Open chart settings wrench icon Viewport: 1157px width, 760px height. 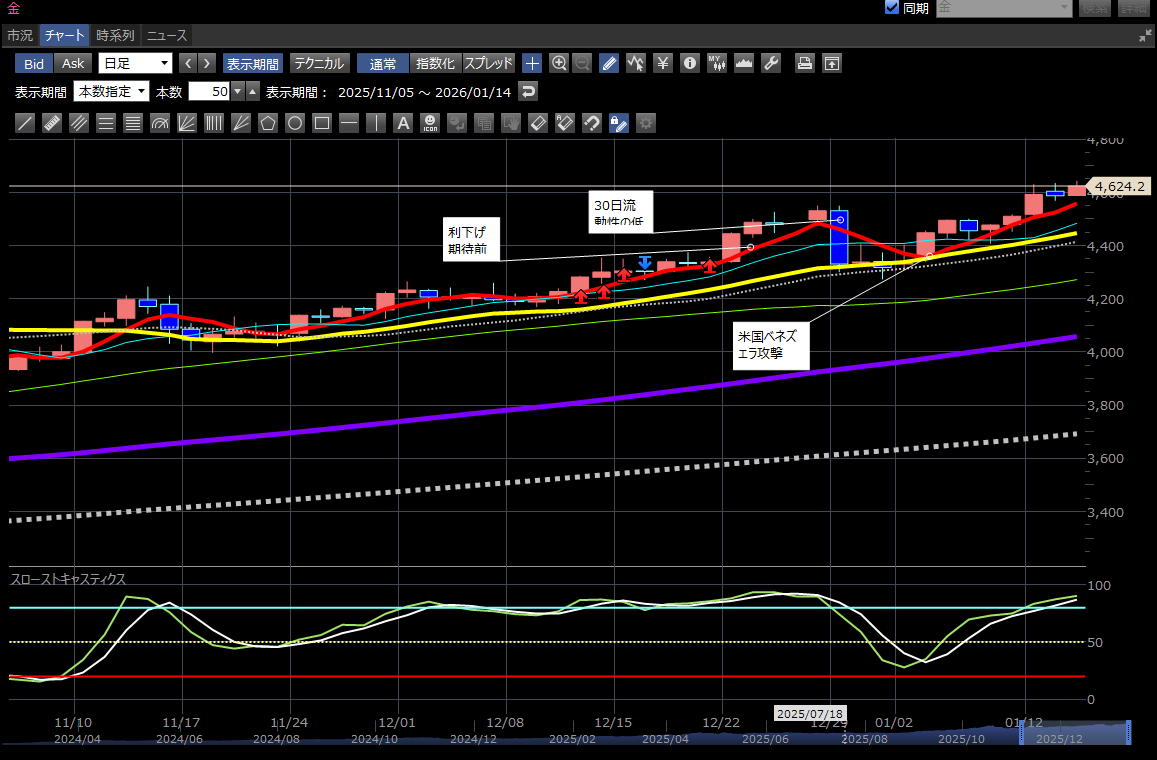coord(770,63)
